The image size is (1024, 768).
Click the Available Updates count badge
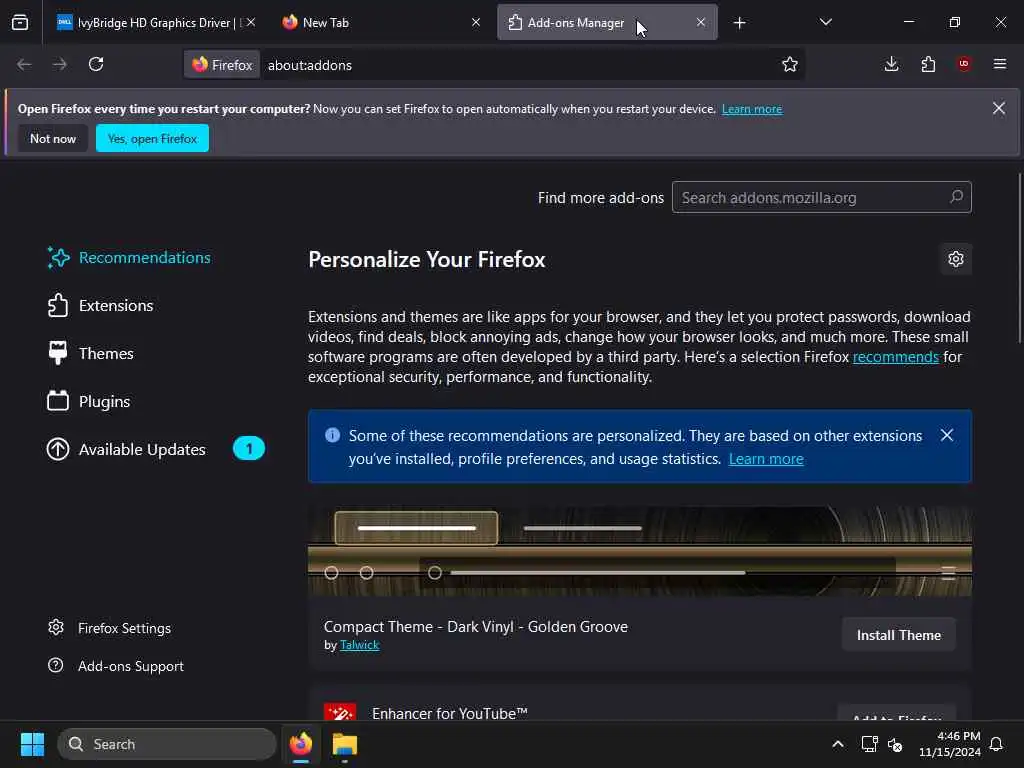click(x=249, y=449)
